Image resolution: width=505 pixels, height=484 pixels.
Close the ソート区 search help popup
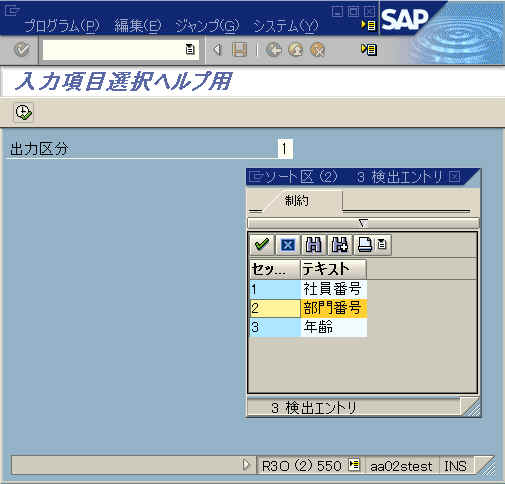tap(454, 176)
